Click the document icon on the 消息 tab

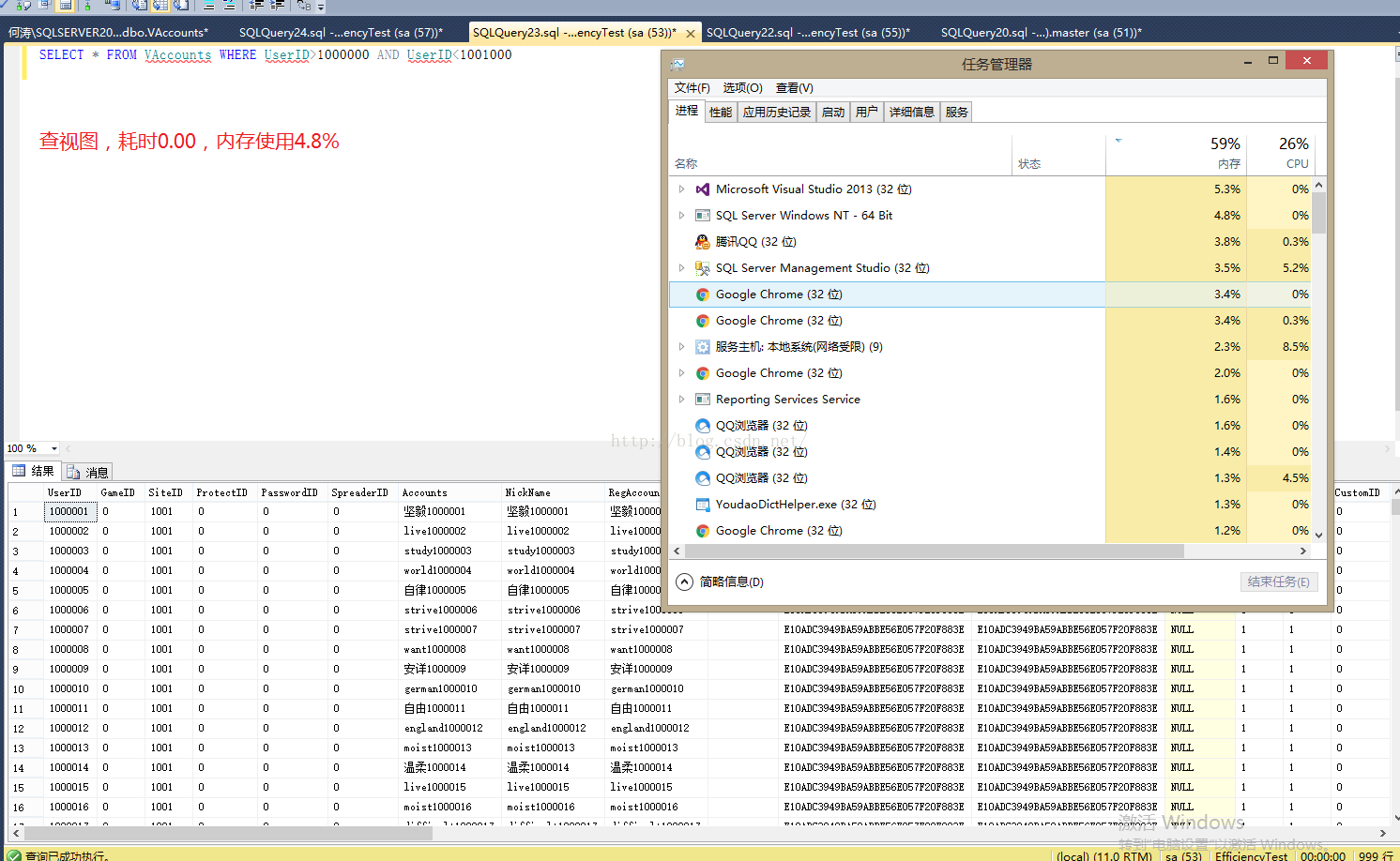click(x=73, y=472)
